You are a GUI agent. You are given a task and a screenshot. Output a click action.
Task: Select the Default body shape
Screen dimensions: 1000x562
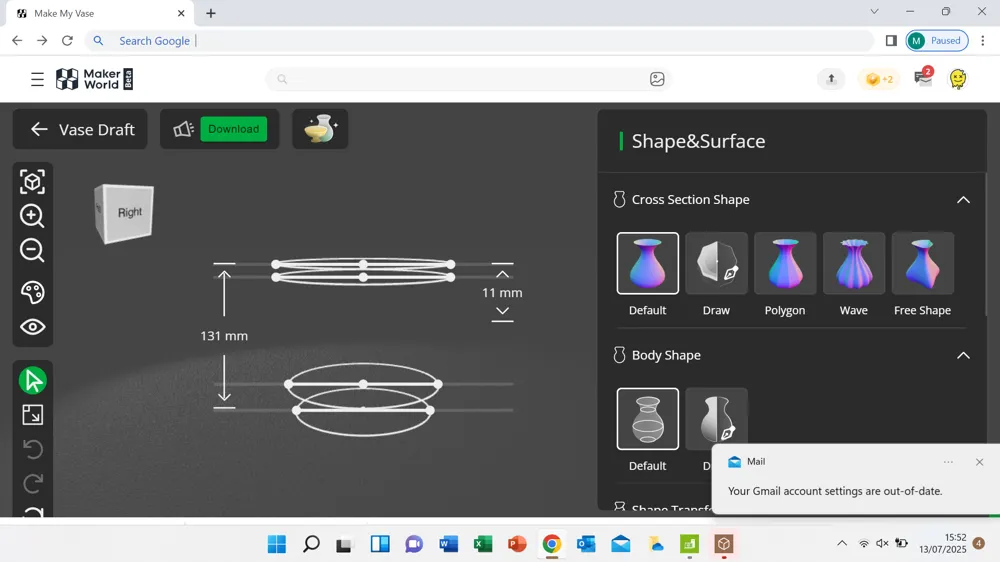click(x=647, y=418)
